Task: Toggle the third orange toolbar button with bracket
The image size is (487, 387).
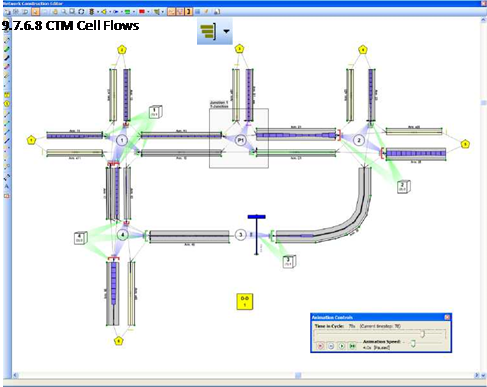Action: (x=188, y=12)
